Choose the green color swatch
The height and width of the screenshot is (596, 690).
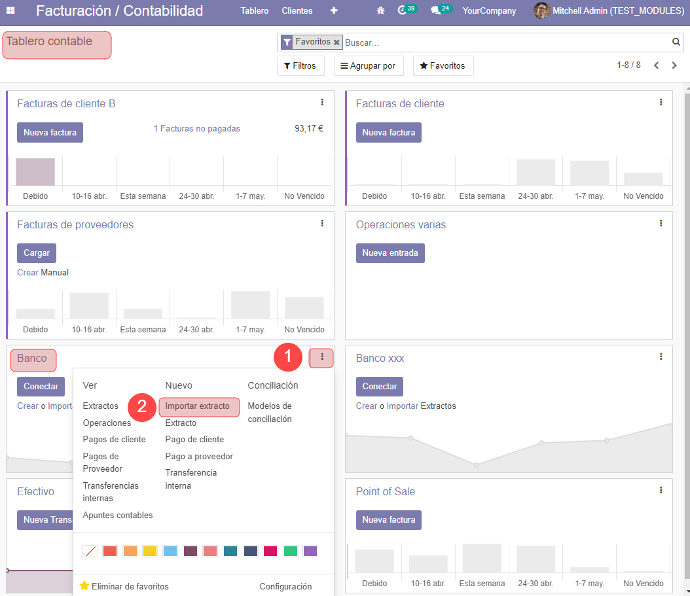tap(290, 551)
